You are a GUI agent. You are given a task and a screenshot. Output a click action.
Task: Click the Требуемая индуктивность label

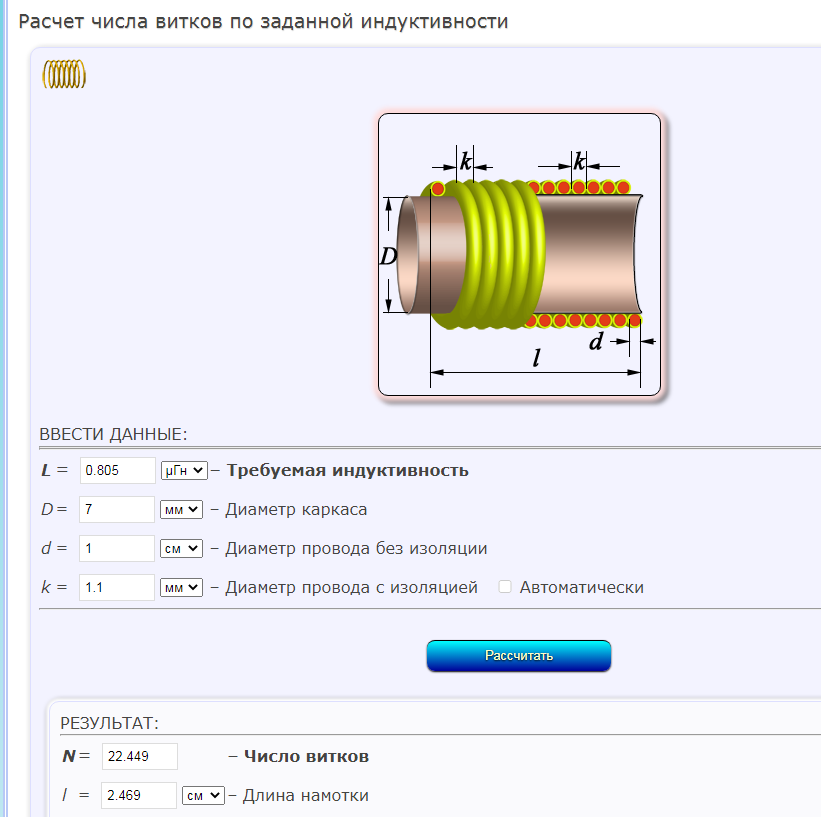[348, 470]
